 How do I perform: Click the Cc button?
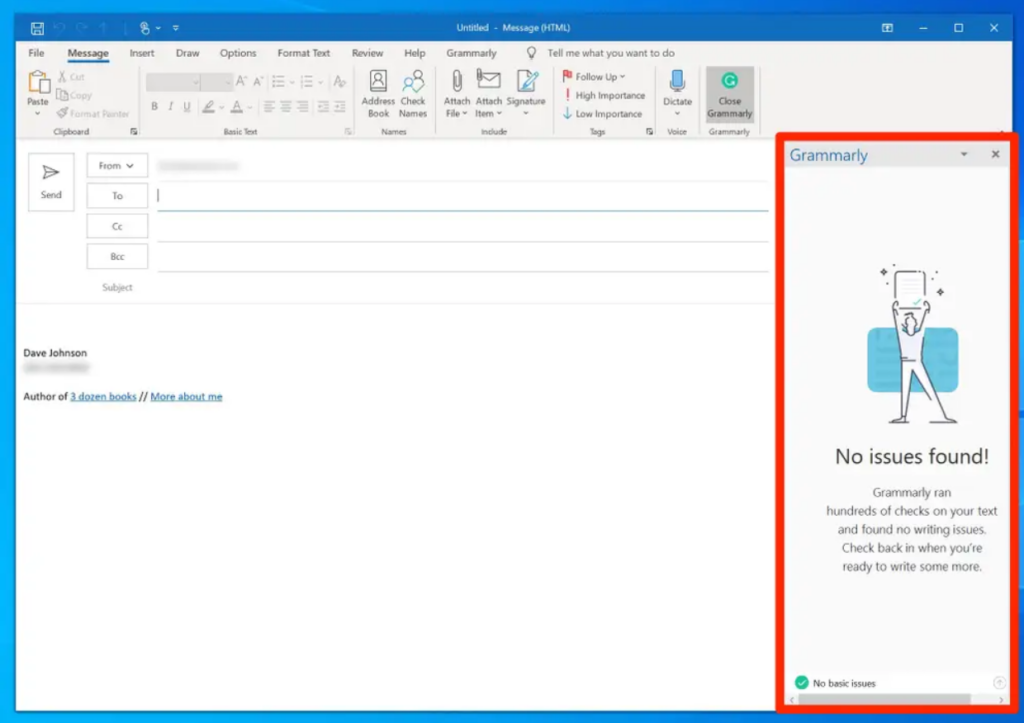point(117,227)
